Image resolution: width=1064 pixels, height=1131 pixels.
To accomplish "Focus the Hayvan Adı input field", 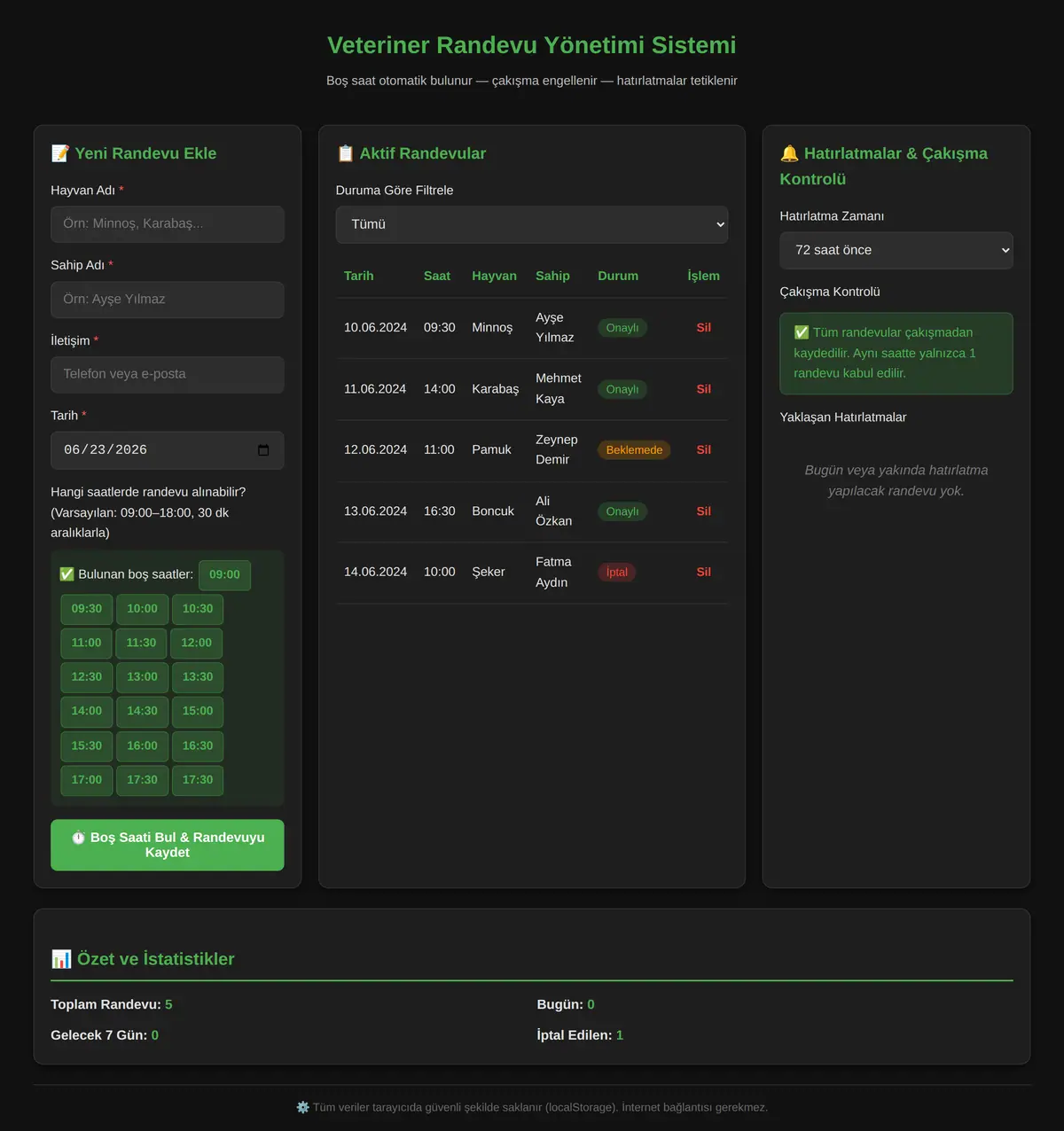I will pyautogui.click(x=168, y=224).
